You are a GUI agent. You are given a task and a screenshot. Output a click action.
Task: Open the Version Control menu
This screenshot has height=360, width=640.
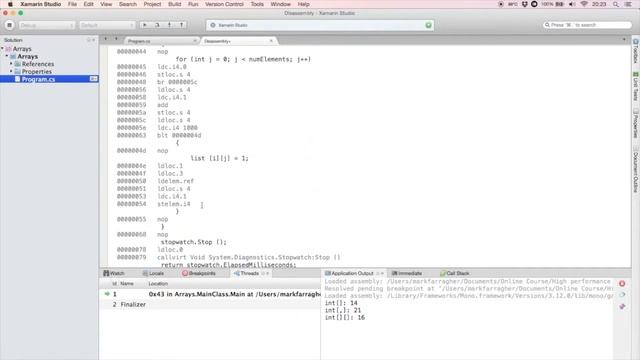pos(224,4)
